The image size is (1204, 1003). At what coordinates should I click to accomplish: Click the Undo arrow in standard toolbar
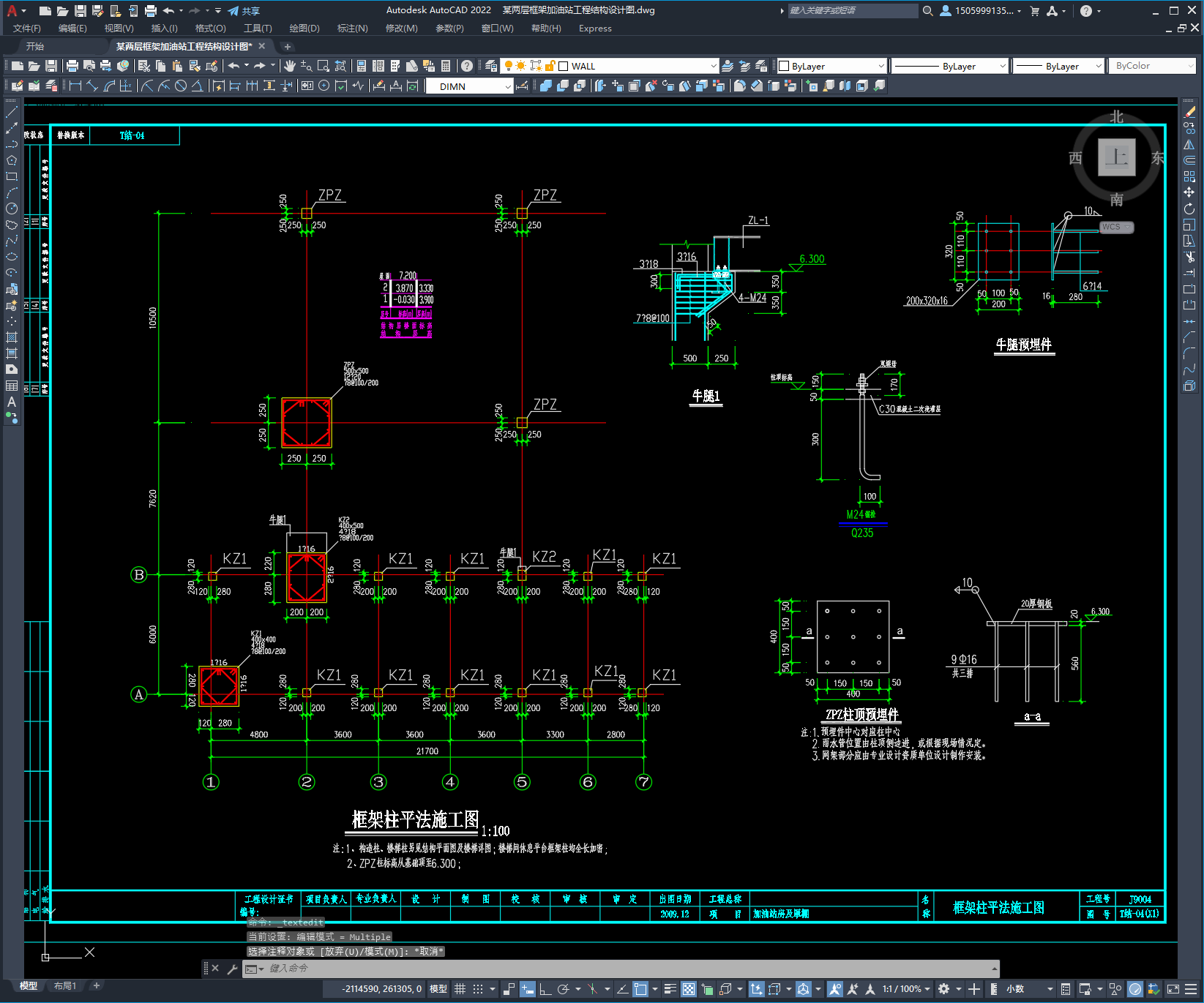pos(233,66)
